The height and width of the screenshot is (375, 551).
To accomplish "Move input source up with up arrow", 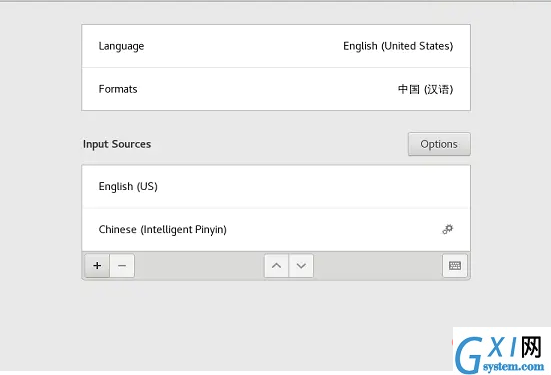I will (x=276, y=265).
